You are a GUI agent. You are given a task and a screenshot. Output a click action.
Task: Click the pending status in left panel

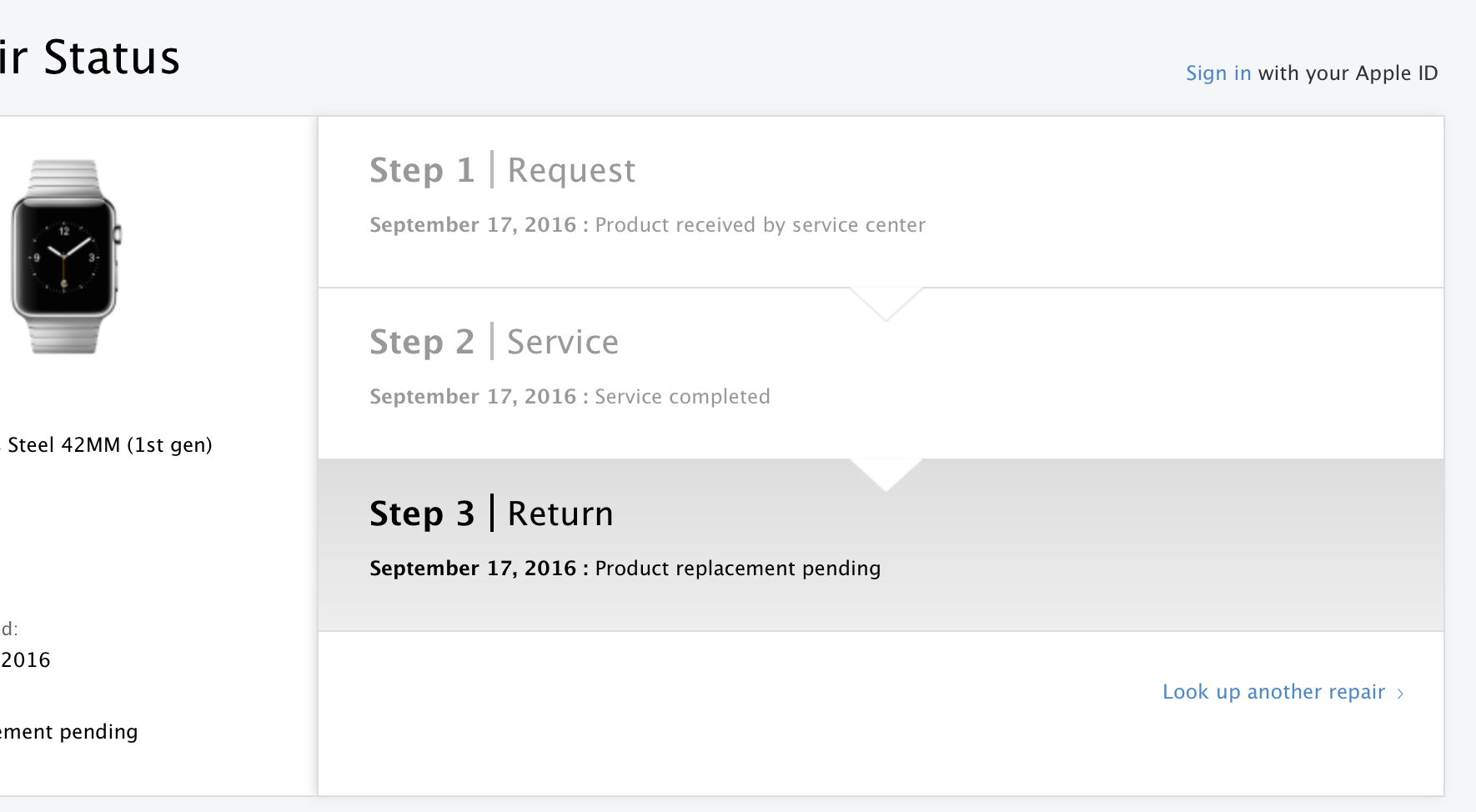click(69, 732)
